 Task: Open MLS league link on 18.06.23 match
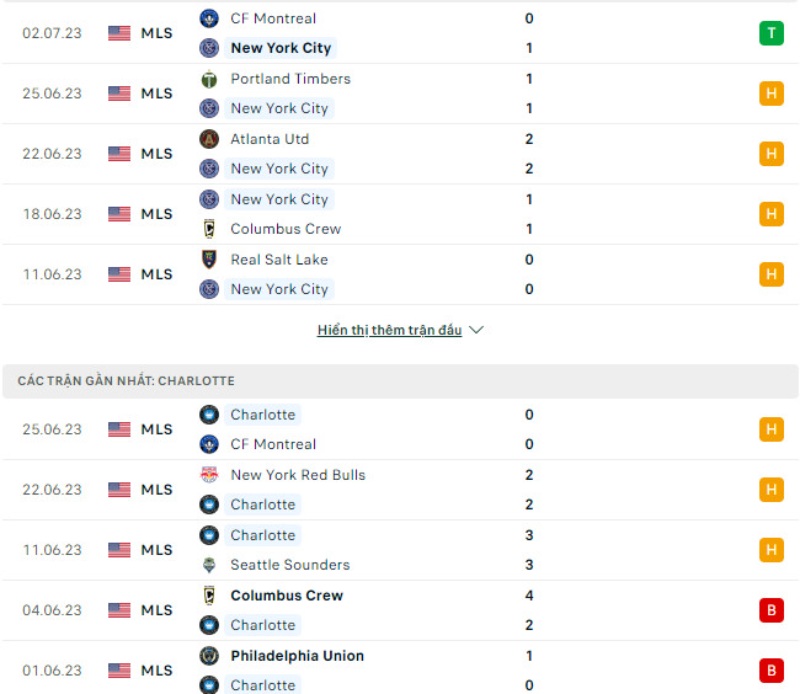[x=156, y=214]
